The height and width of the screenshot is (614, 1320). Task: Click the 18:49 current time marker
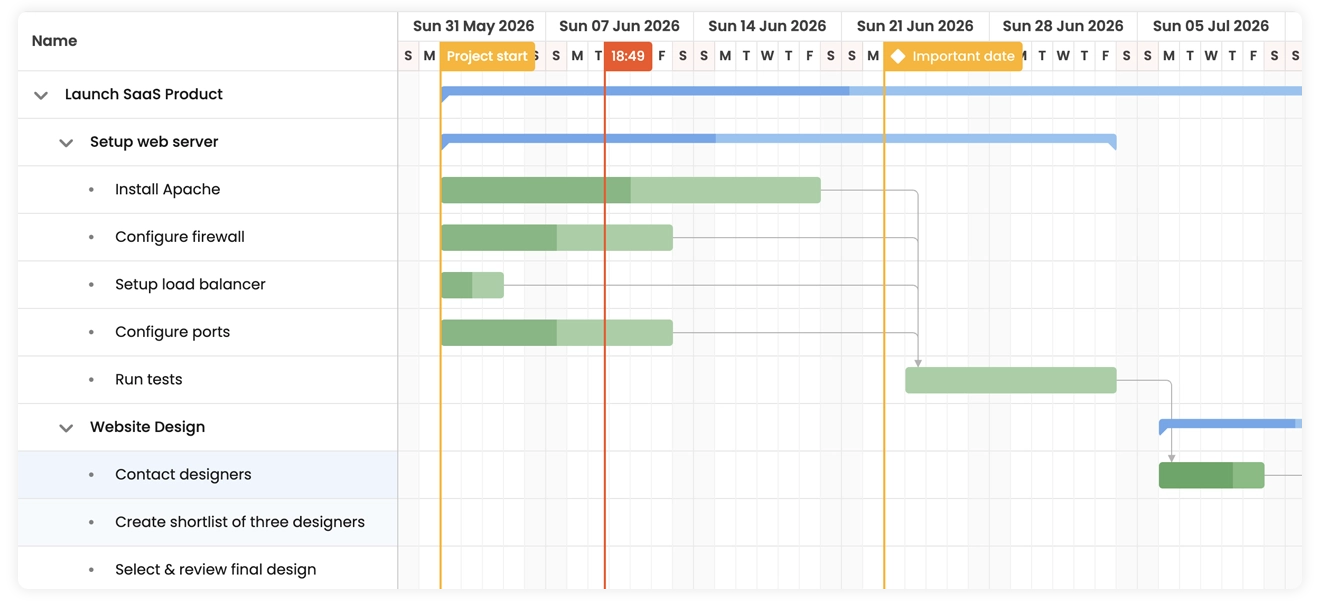pos(628,56)
